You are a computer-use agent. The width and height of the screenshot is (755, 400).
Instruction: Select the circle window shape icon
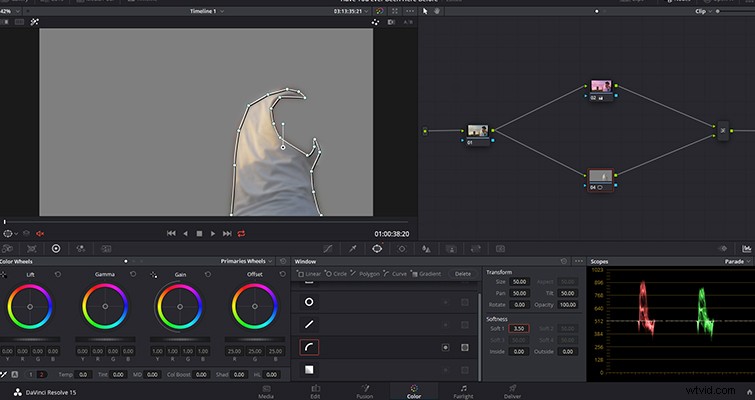click(309, 302)
